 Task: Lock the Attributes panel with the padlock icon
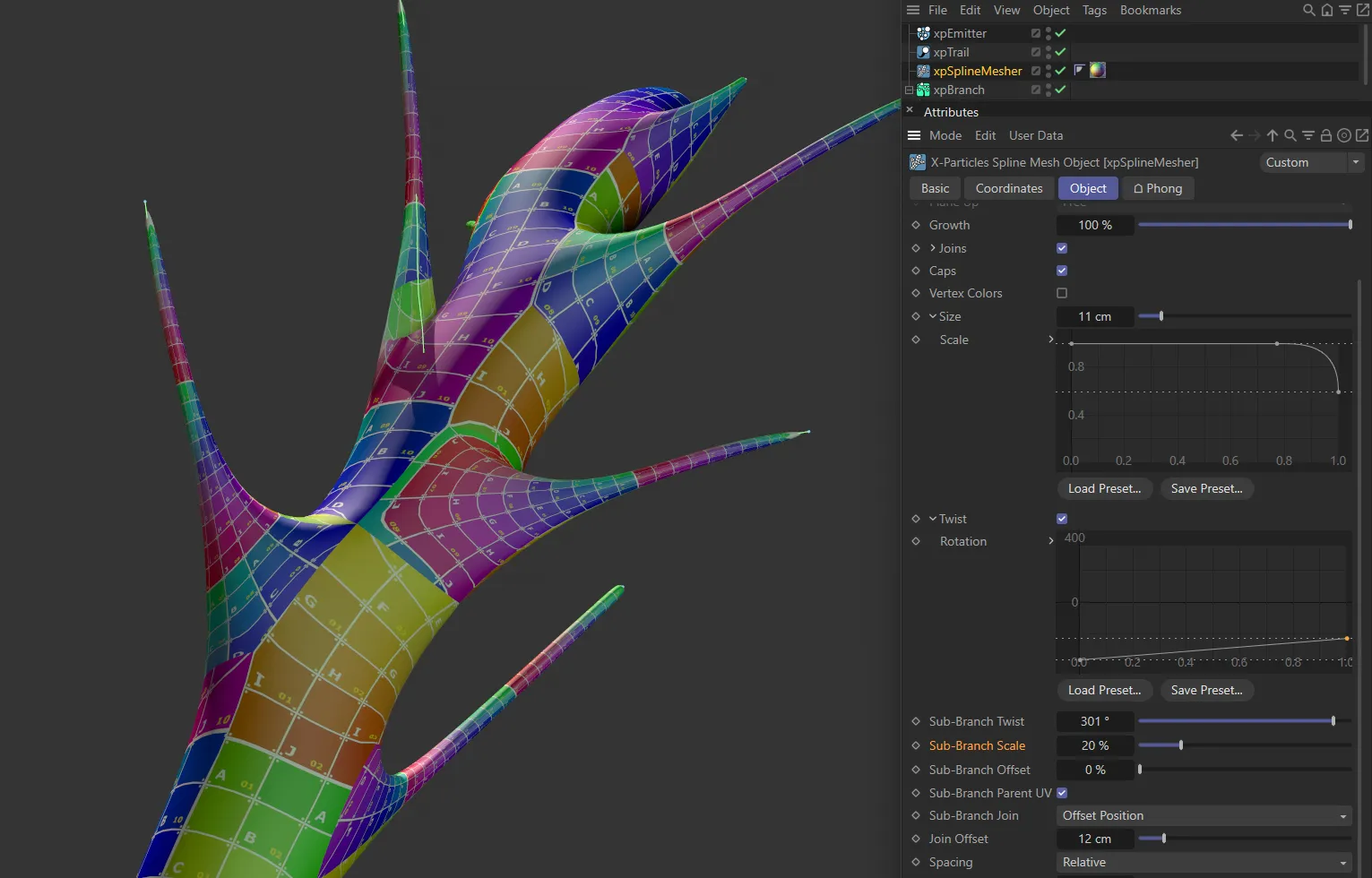[x=1326, y=135]
